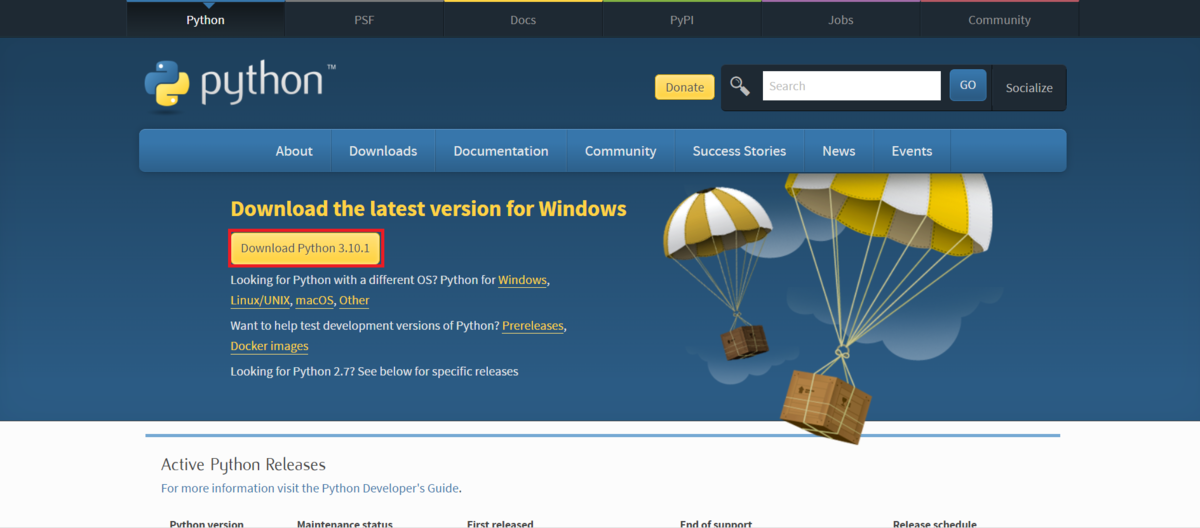
Task: Open the Events navigation menu
Action: (912, 151)
